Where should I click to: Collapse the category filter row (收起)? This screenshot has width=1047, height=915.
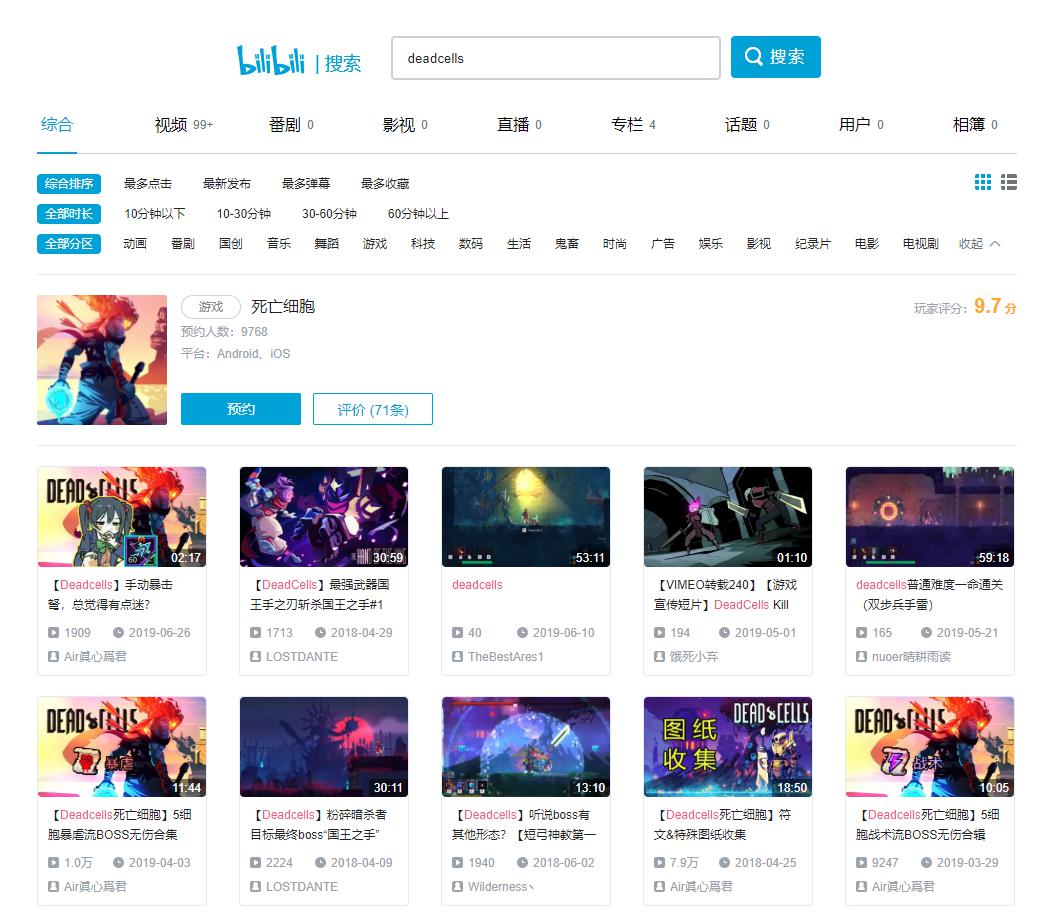[979, 244]
